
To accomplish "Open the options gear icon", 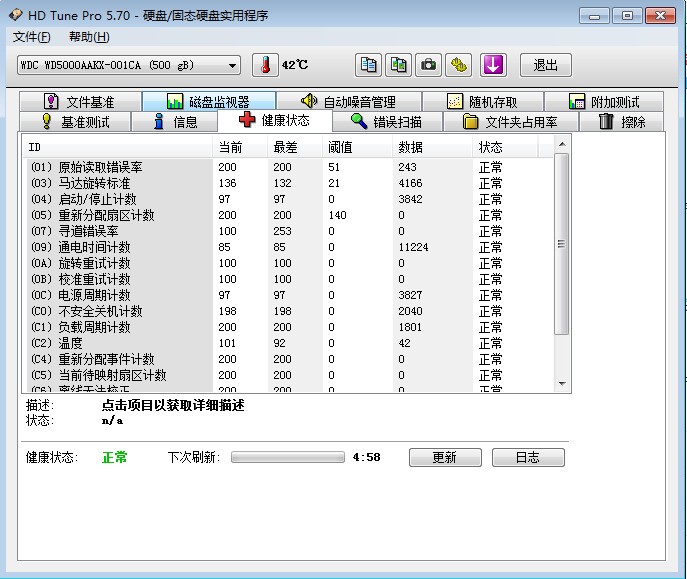I will 458,65.
